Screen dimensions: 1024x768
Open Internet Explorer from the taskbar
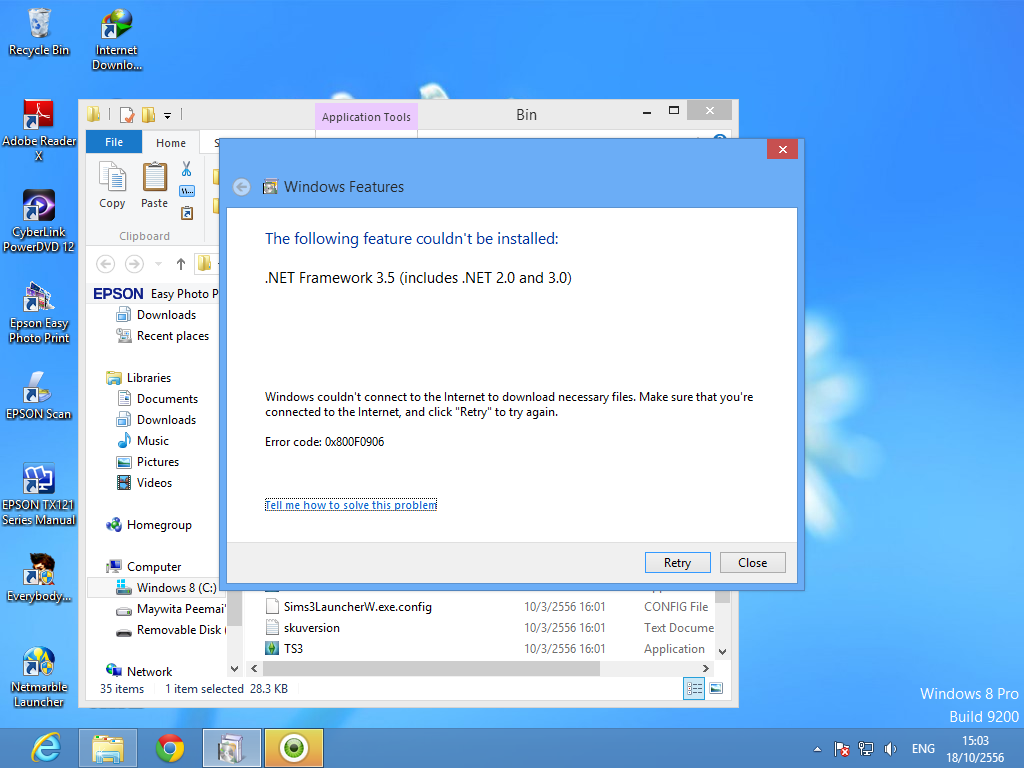tap(46, 747)
